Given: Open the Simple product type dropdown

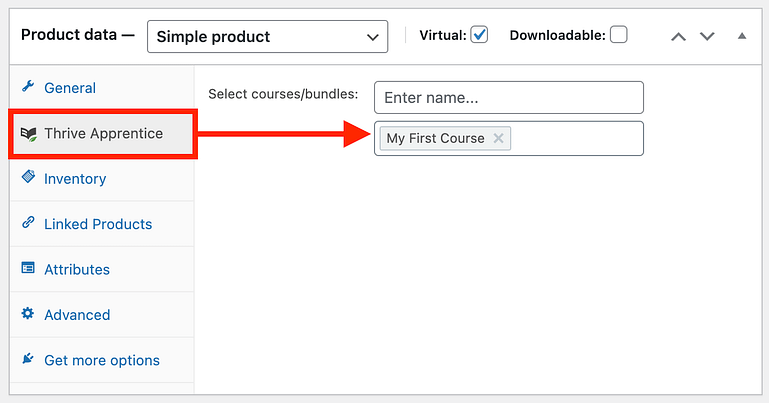Looking at the screenshot, I should pyautogui.click(x=267, y=36).
